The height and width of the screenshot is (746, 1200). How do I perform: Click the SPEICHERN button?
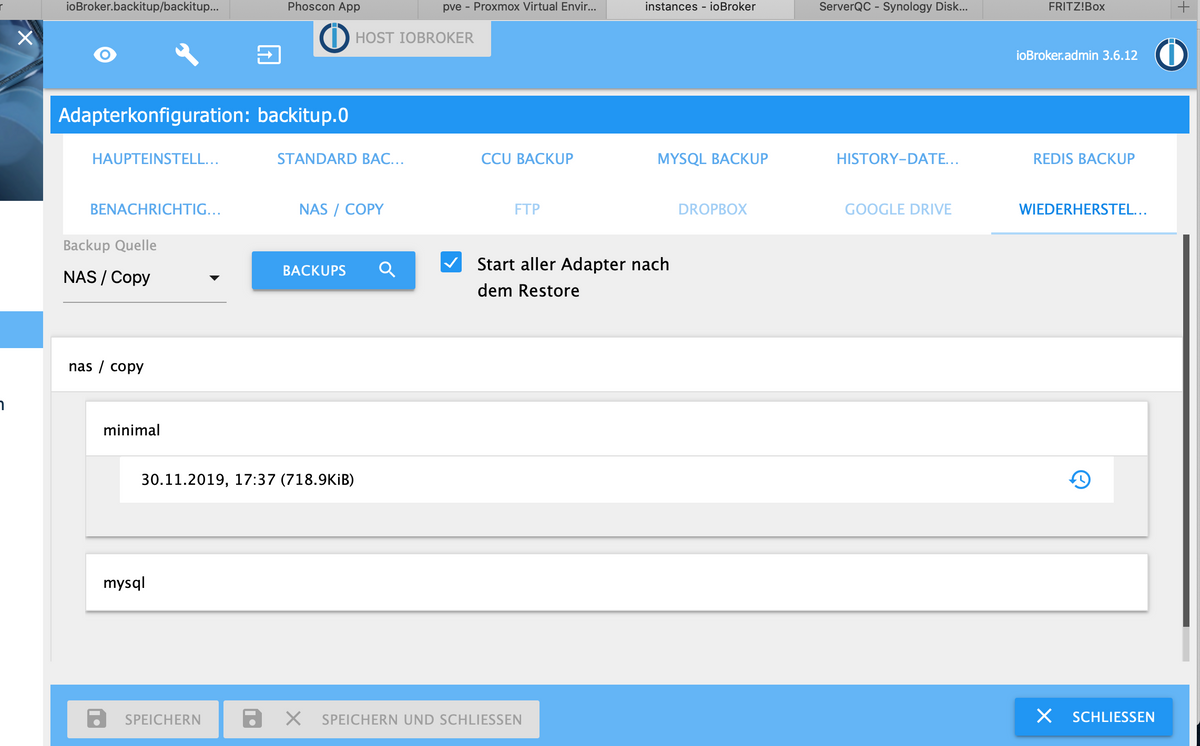(x=143, y=718)
